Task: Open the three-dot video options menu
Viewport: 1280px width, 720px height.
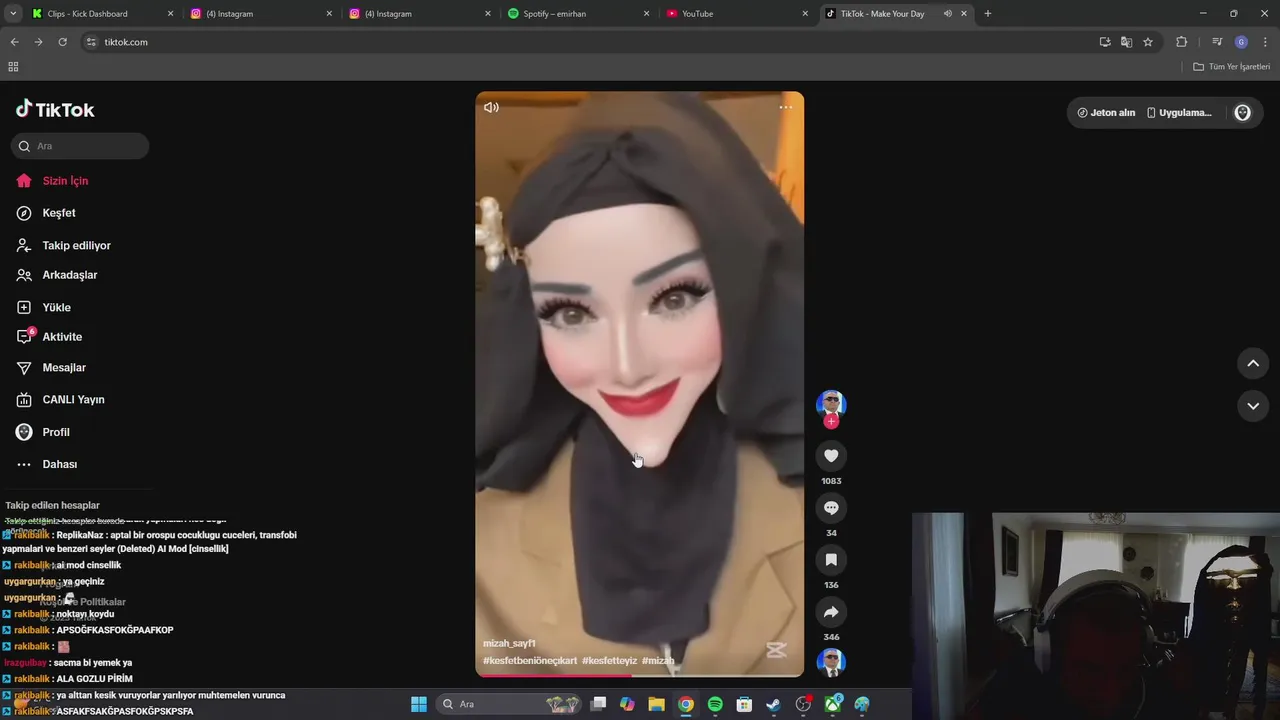Action: (x=785, y=107)
